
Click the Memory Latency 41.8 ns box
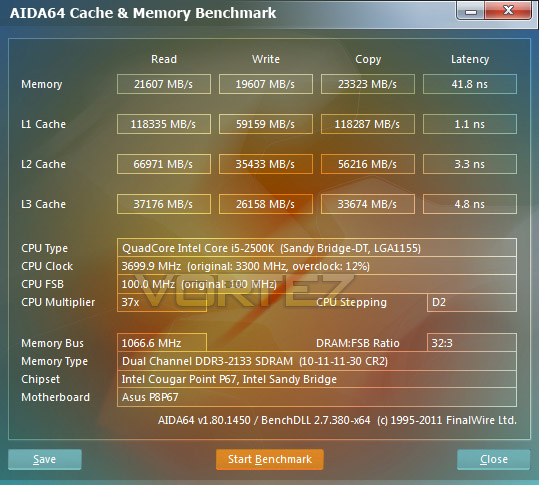coord(470,84)
